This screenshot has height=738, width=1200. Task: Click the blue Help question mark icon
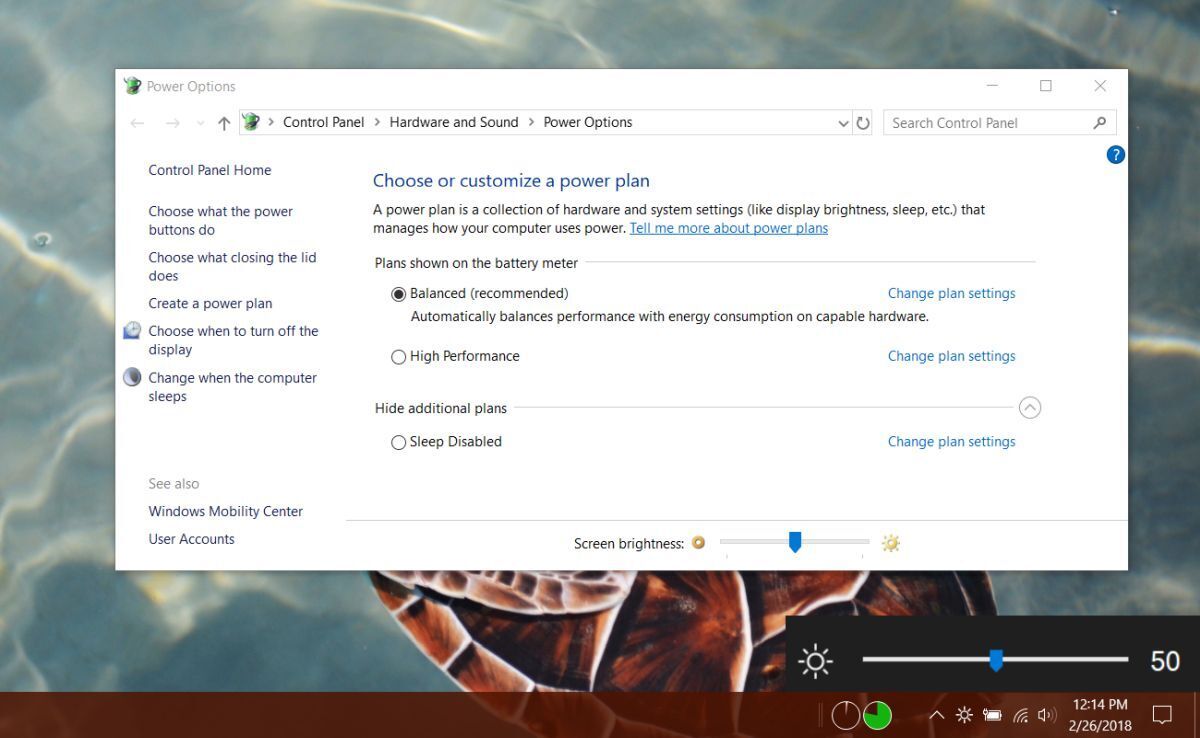tap(1116, 155)
